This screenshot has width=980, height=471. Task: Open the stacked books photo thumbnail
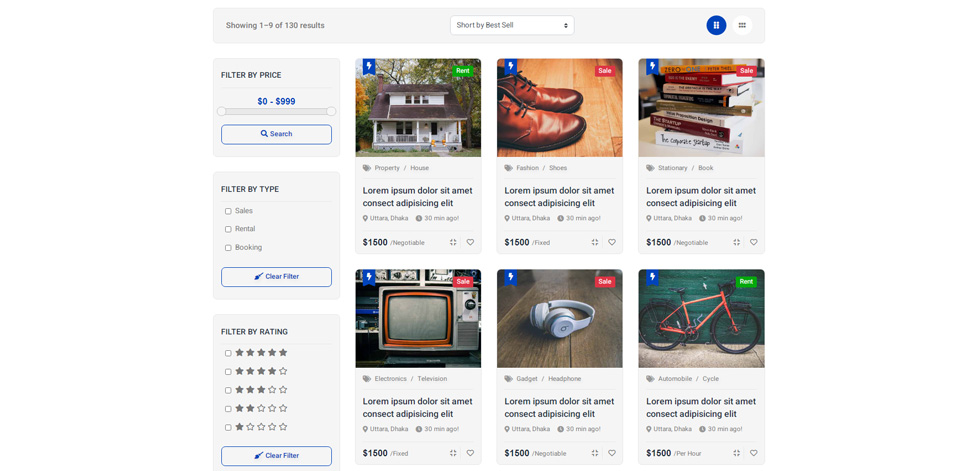(x=701, y=107)
